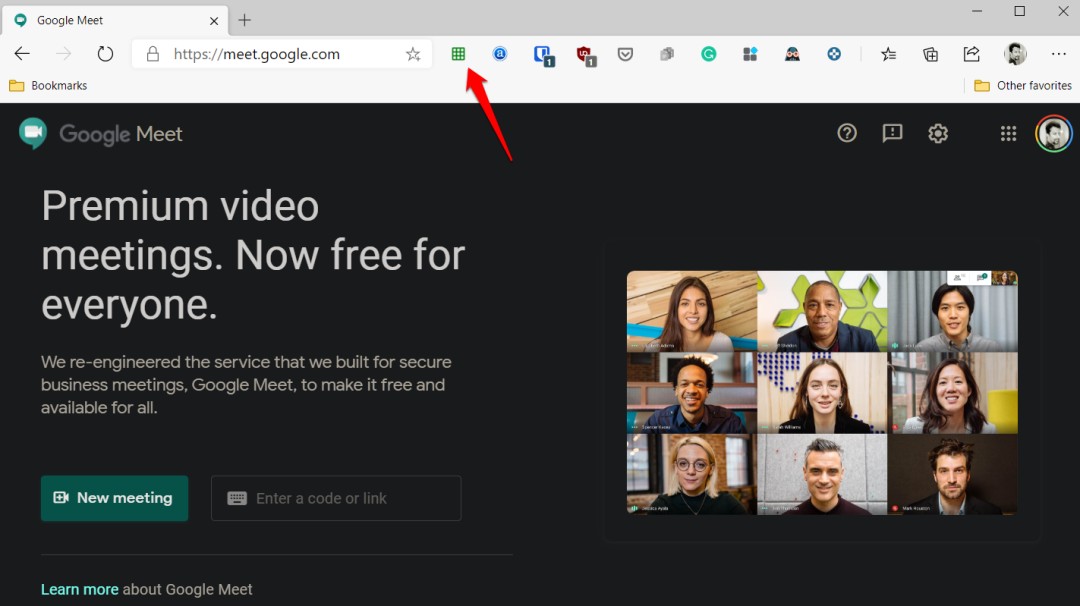Viewport: 1080px width, 606px height.
Task: Open the Bookmarks folder
Action: pos(48,85)
